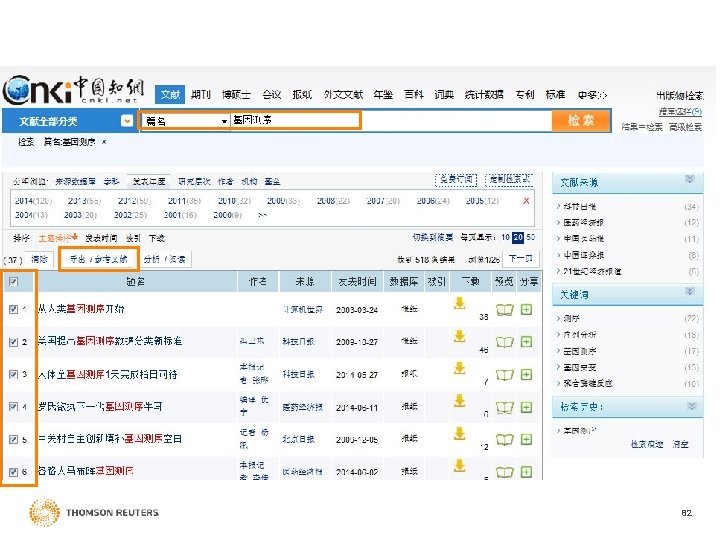Switch to the 期刊 tab

coord(201,95)
